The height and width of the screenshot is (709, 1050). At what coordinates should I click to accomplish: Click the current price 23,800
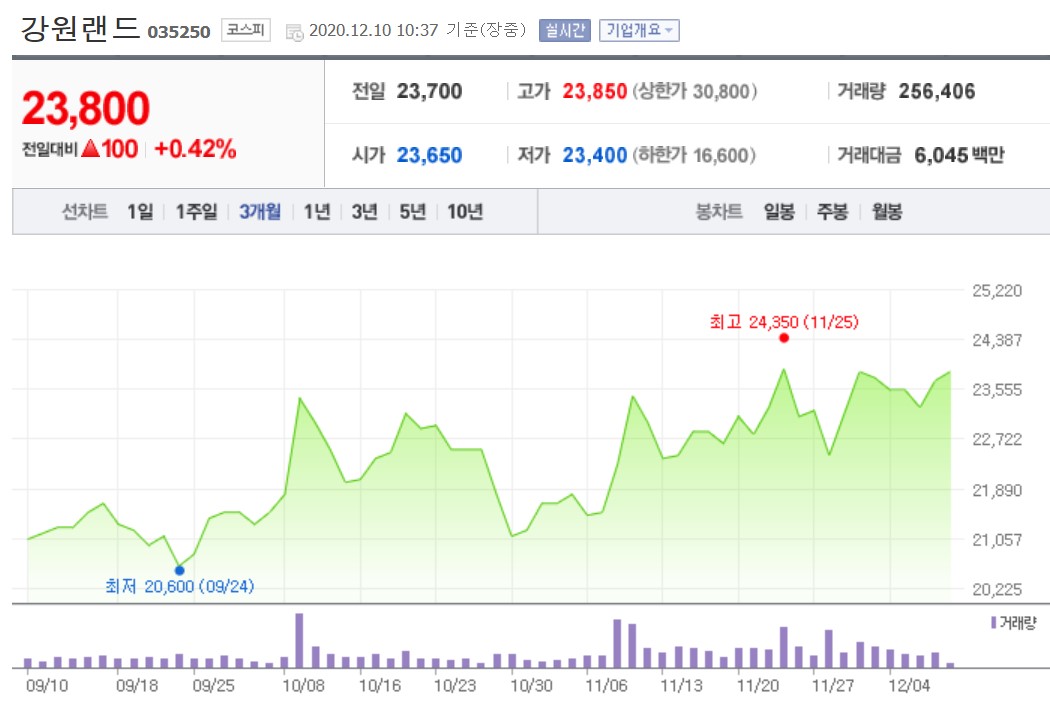(86, 108)
